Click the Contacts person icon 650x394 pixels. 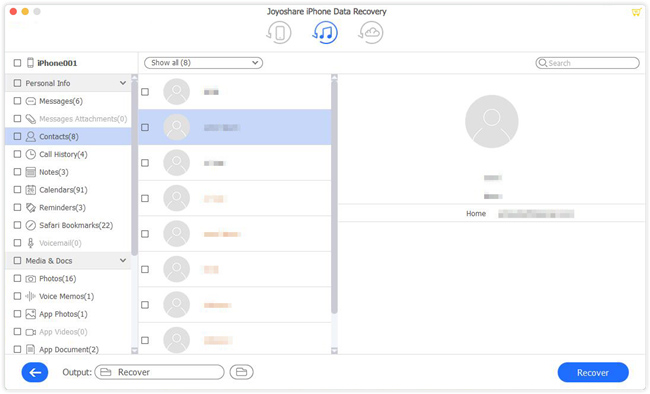click(31, 136)
